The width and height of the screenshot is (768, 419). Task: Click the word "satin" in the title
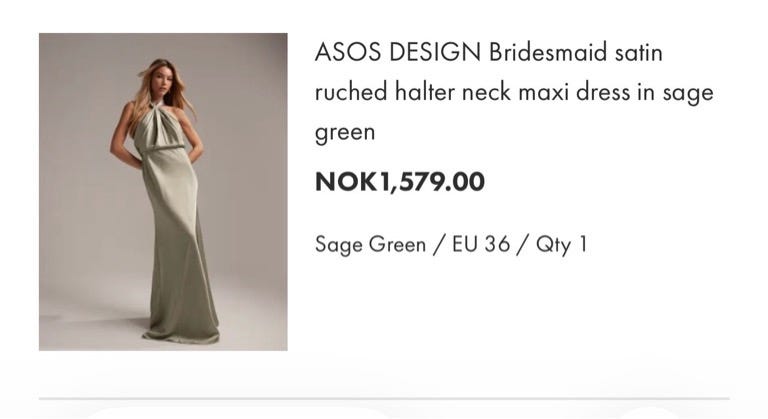[x=639, y=52]
